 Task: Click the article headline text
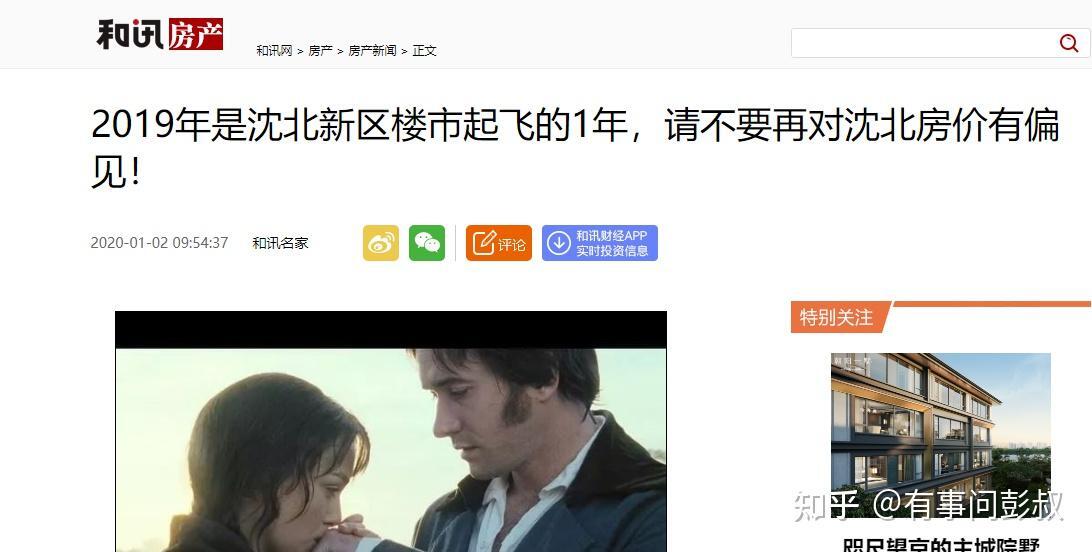point(575,148)
